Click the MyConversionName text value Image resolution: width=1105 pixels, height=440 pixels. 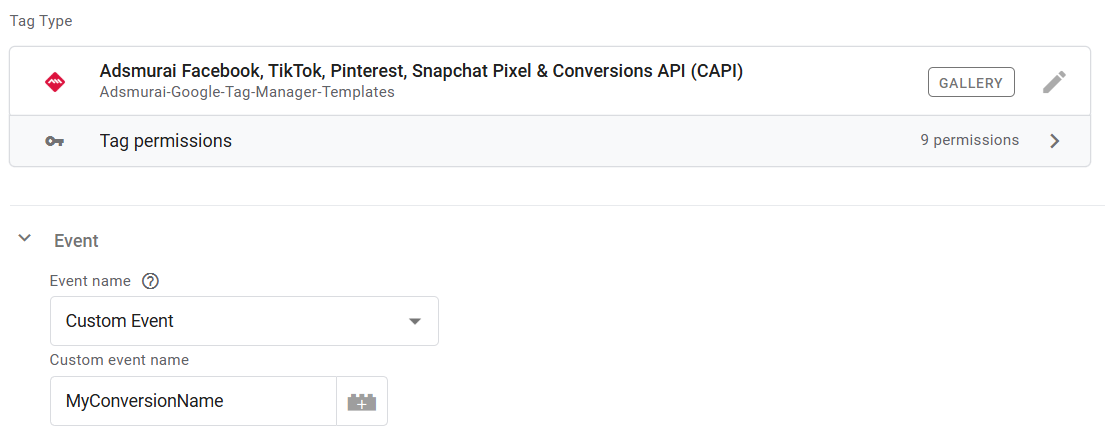144,401
